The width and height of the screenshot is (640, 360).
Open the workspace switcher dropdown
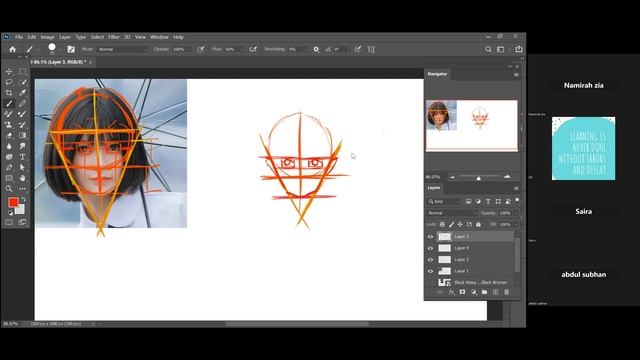[501, 49]
